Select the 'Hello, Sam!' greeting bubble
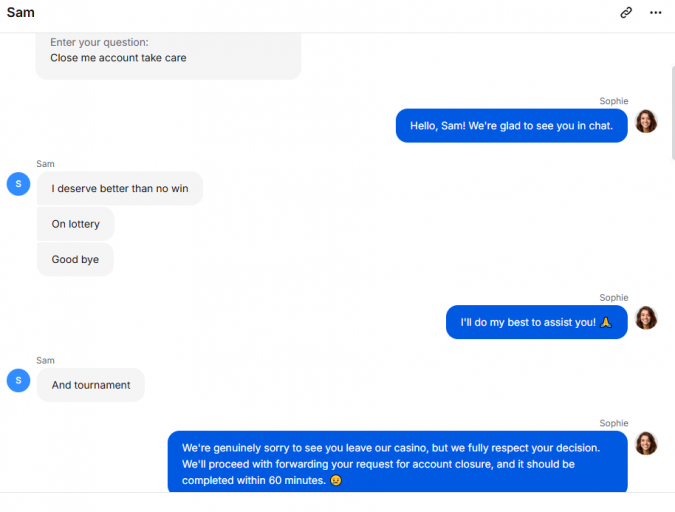 511,126
